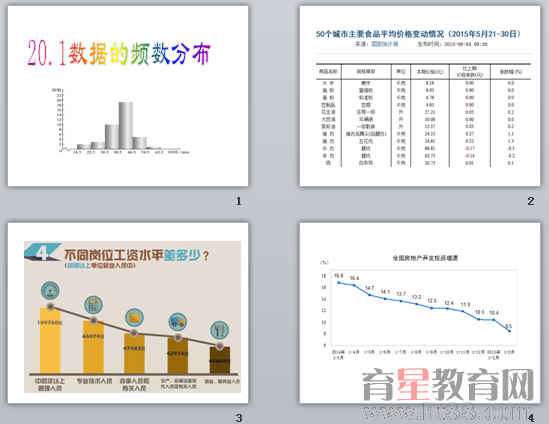Click the first circular icon above the tallest bar
The height and width of the screenshot is (424, 549).
pyautogui.click(x=50, y=290)
